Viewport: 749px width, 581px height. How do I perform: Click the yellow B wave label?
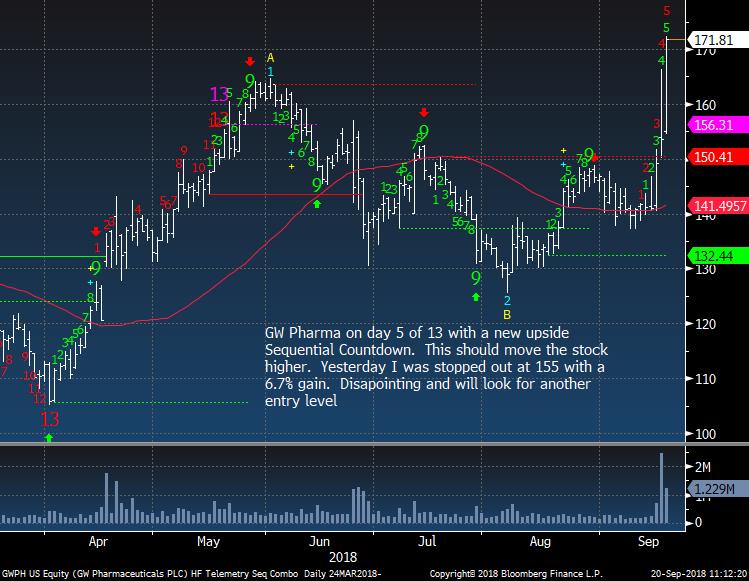(x=507, y=315)
